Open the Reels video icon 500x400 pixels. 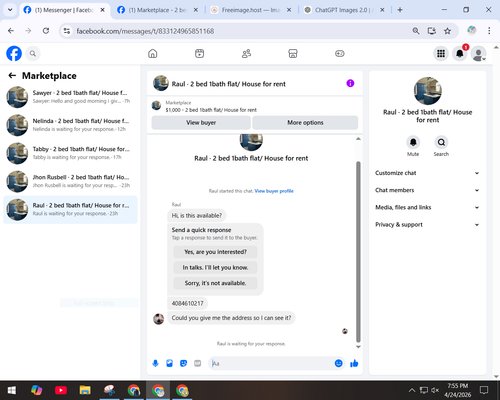tap(199, 53)
